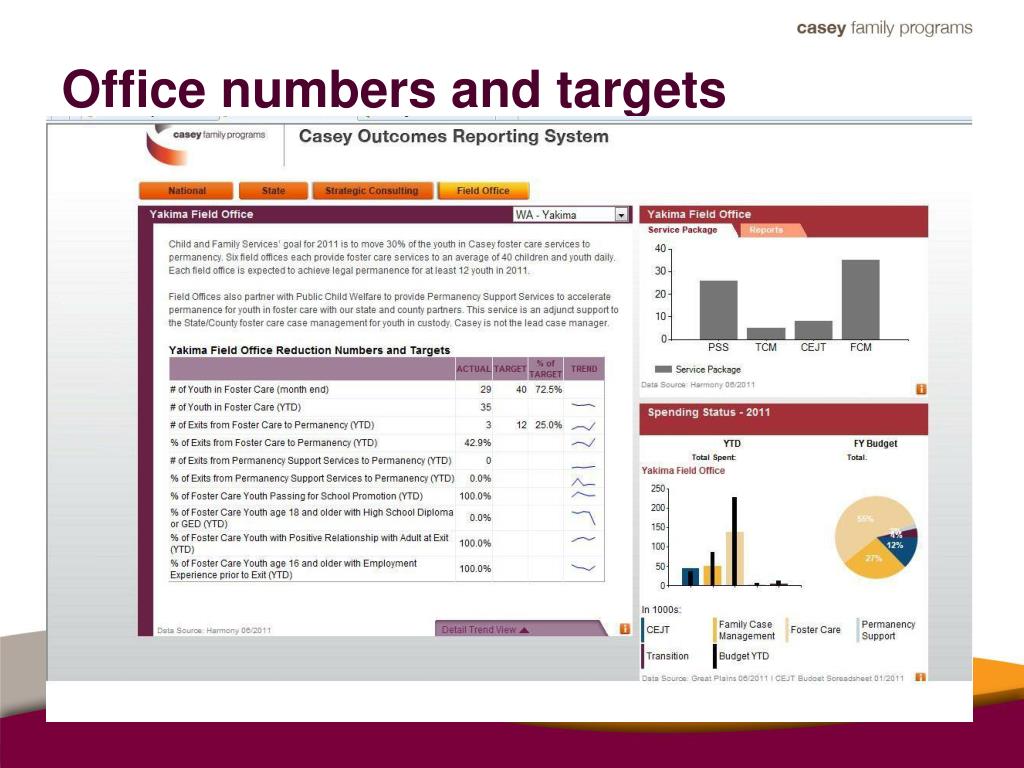Open the National tab
This screenshot has width=1024, height=768.
pos(186,191)
